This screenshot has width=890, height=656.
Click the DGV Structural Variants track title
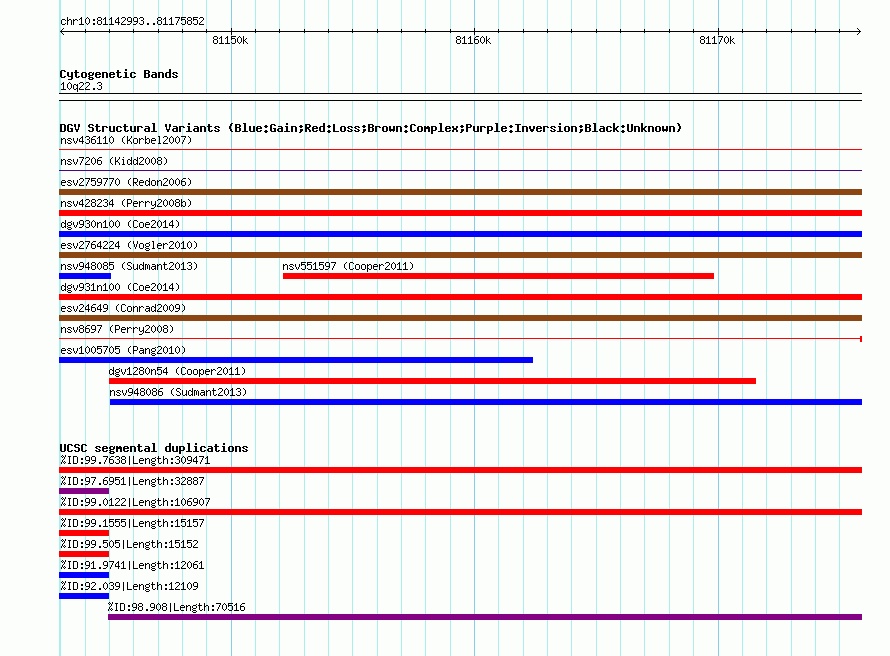[x=371, y=128]
